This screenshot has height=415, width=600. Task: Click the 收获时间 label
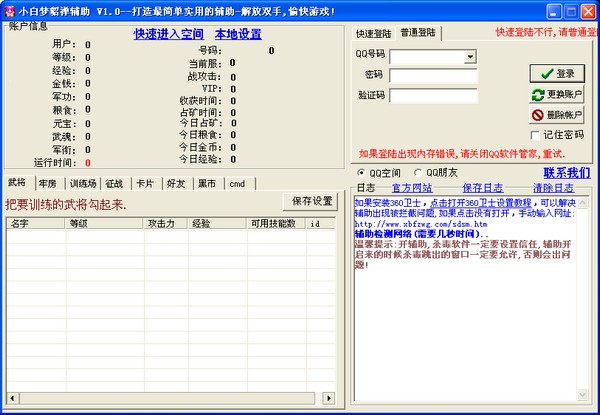[201, 101]
